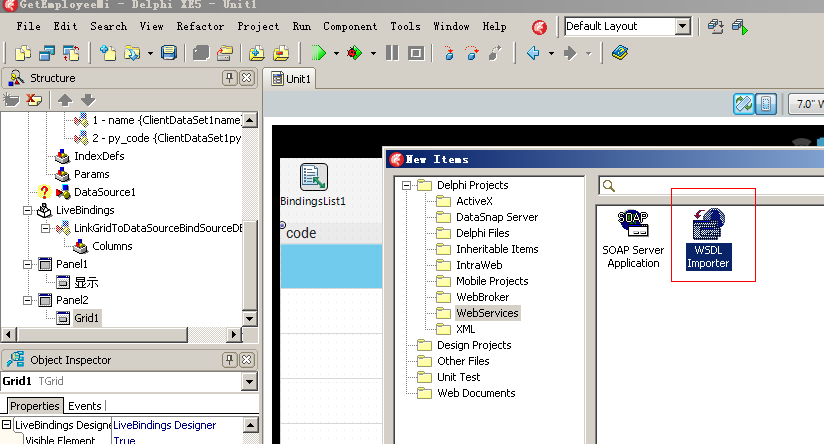Select ActiveX folder in New Items
The width and height of the screenshot is (824, 444).
coord(474,201)
